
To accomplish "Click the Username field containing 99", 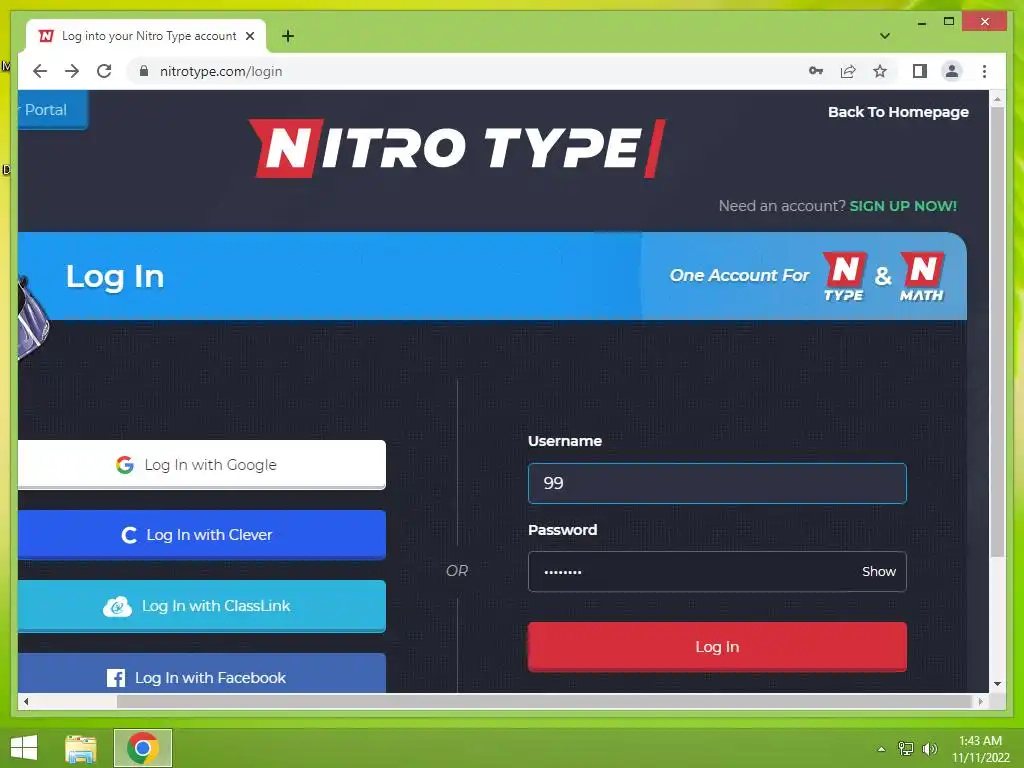I will point(717,483).
